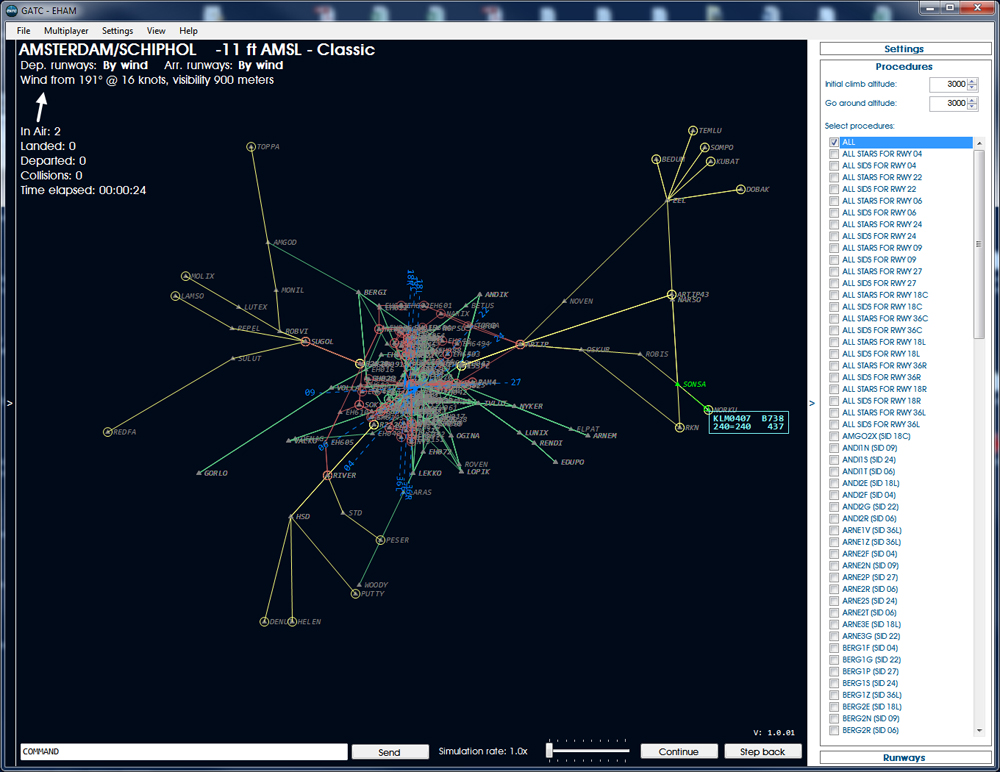The width and height of the screenshot is (1000, 772).
Task: Collapse the Procedures panel header
Action: [904, 66]
